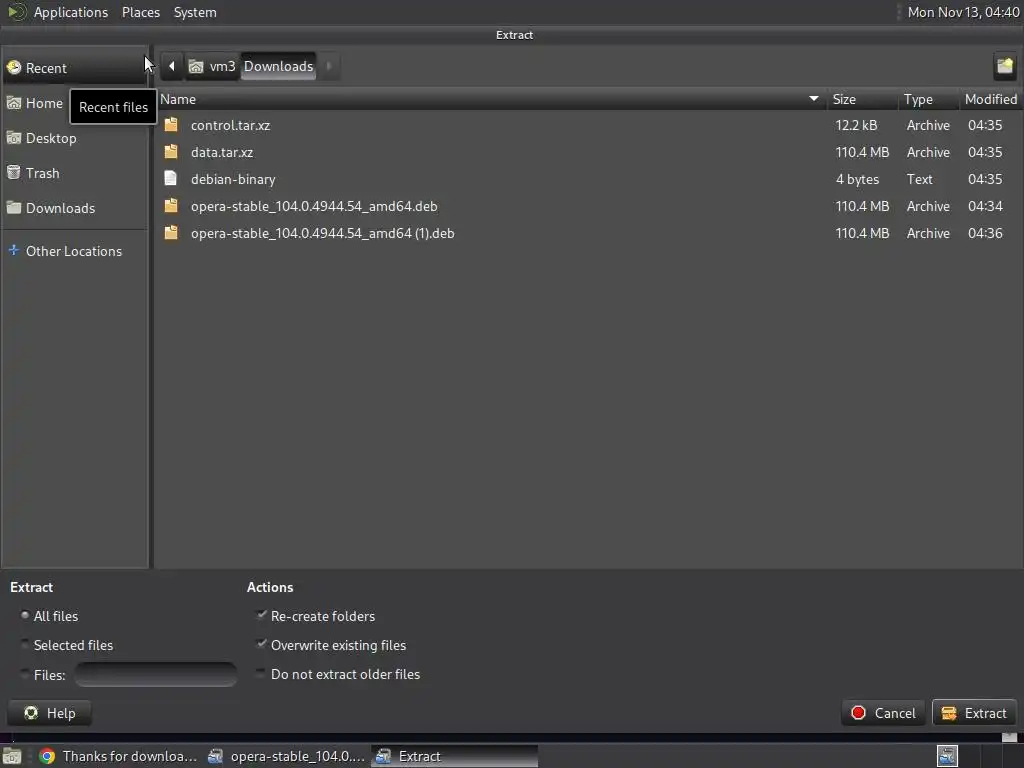The image size is (1024, 768).
Task: Click the icon of opera-stable amd64 (1).deb
Action: point(171,232)
